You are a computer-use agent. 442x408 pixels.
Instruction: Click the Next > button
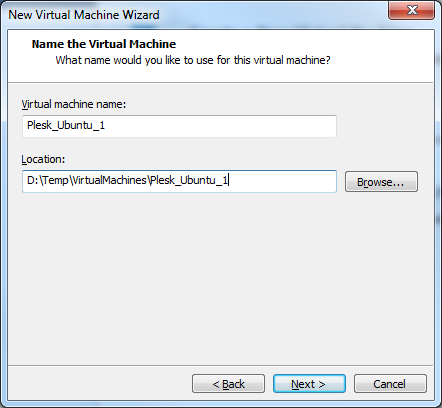click(309, 384)
